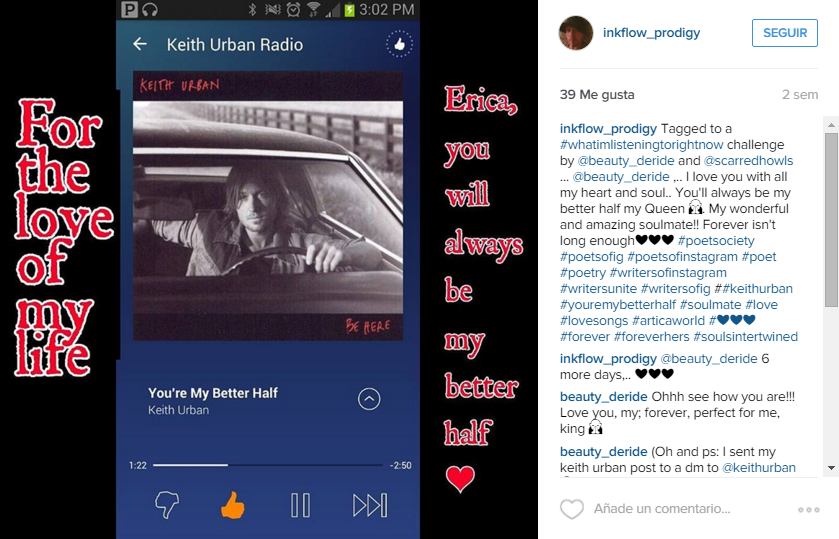Screen dimensions: 839x539
Task: Click the SEGUIR follow button
Action: (x=784, y=33)
